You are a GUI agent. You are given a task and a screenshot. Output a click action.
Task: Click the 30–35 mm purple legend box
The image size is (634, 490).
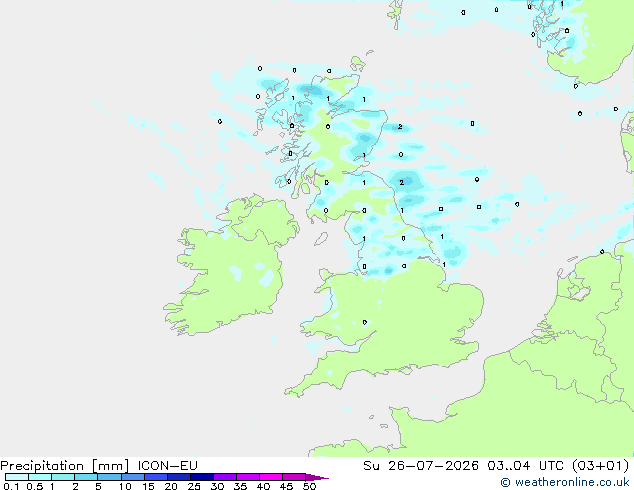click(224, 477)
